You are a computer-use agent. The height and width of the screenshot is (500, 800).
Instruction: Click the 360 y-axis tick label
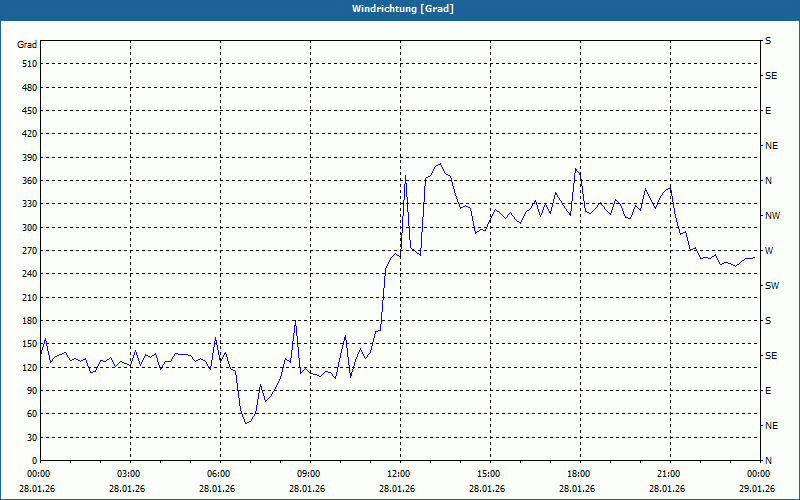(30, 181)
